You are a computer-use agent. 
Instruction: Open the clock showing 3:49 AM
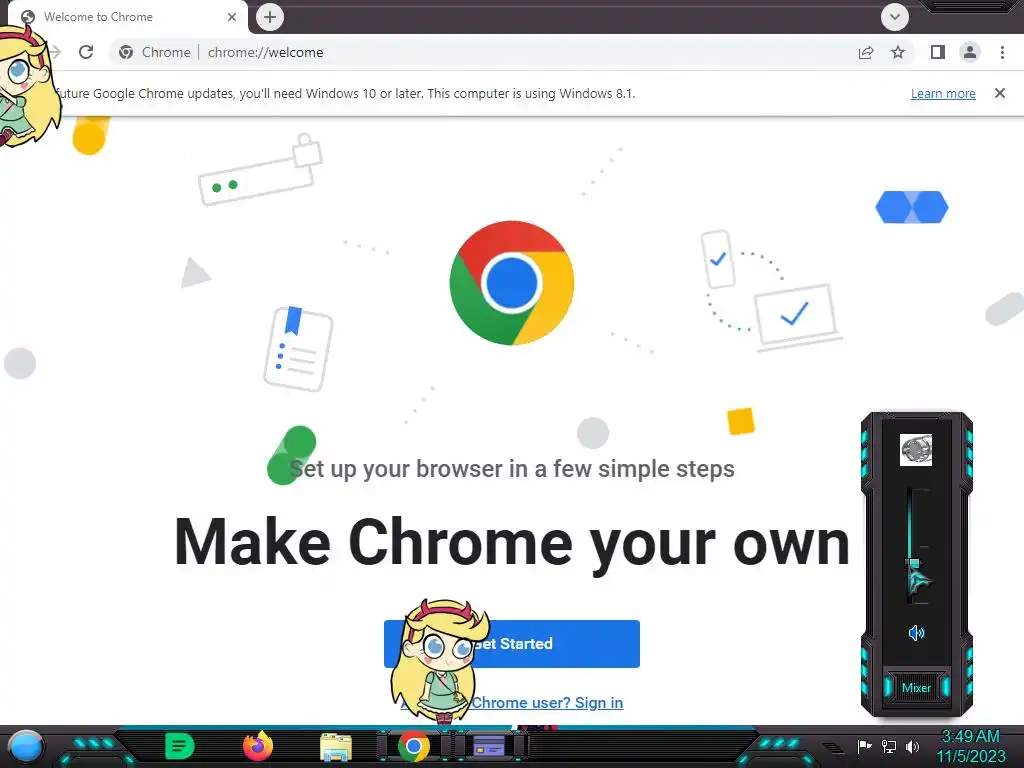coord(970,746)
